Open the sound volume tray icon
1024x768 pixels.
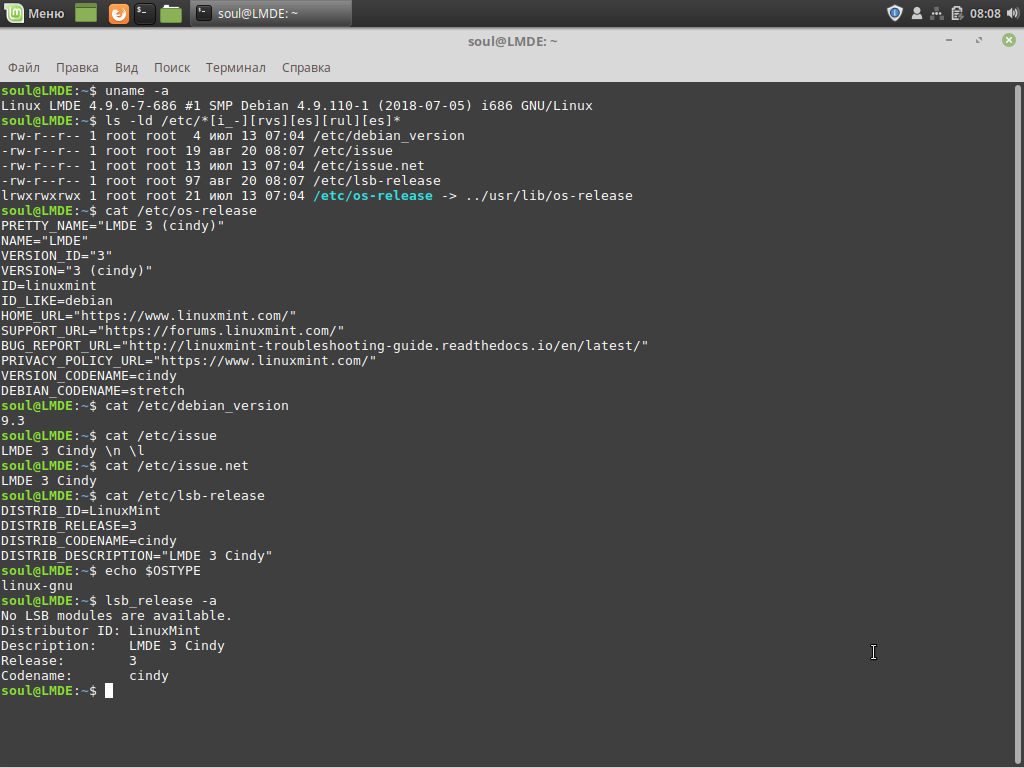tap(1013, 13)
